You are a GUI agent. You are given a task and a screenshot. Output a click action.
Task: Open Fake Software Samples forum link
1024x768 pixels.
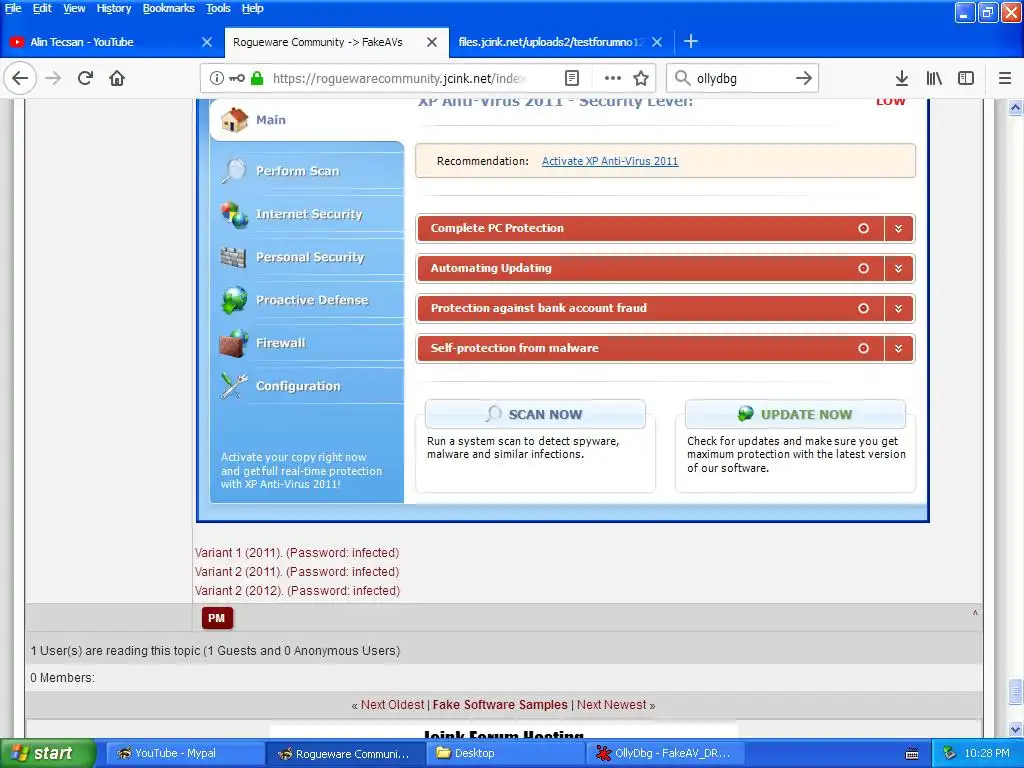(x=500, y=705)
